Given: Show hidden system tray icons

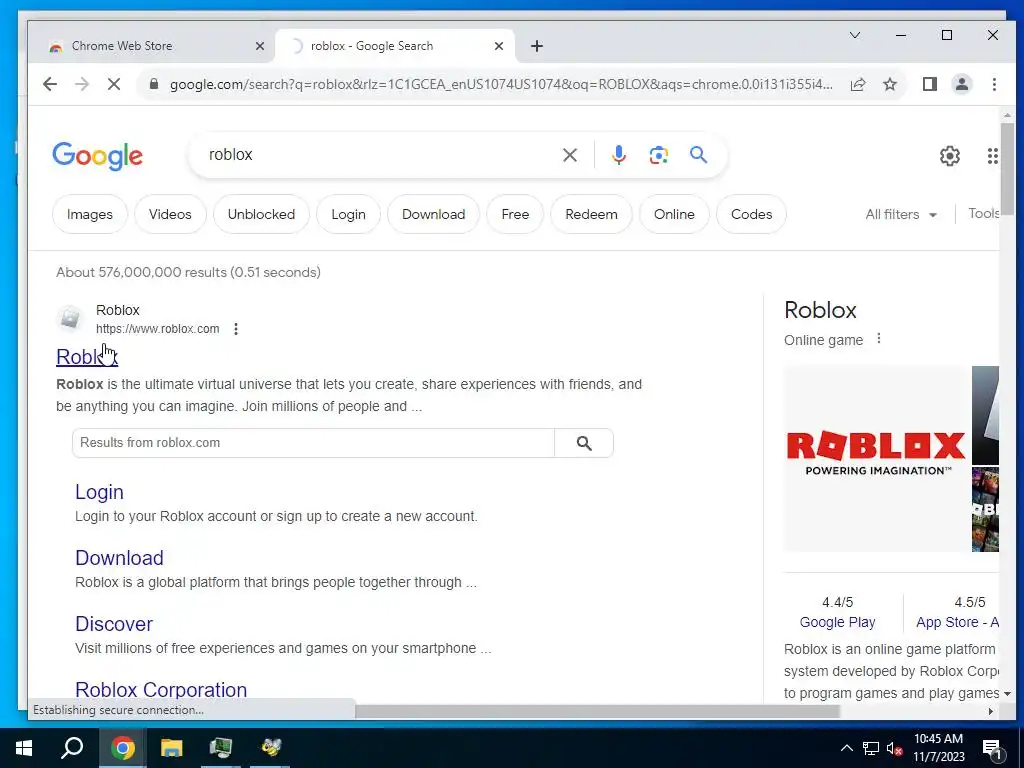Looking at the screenshot, I should coord(846,748).
